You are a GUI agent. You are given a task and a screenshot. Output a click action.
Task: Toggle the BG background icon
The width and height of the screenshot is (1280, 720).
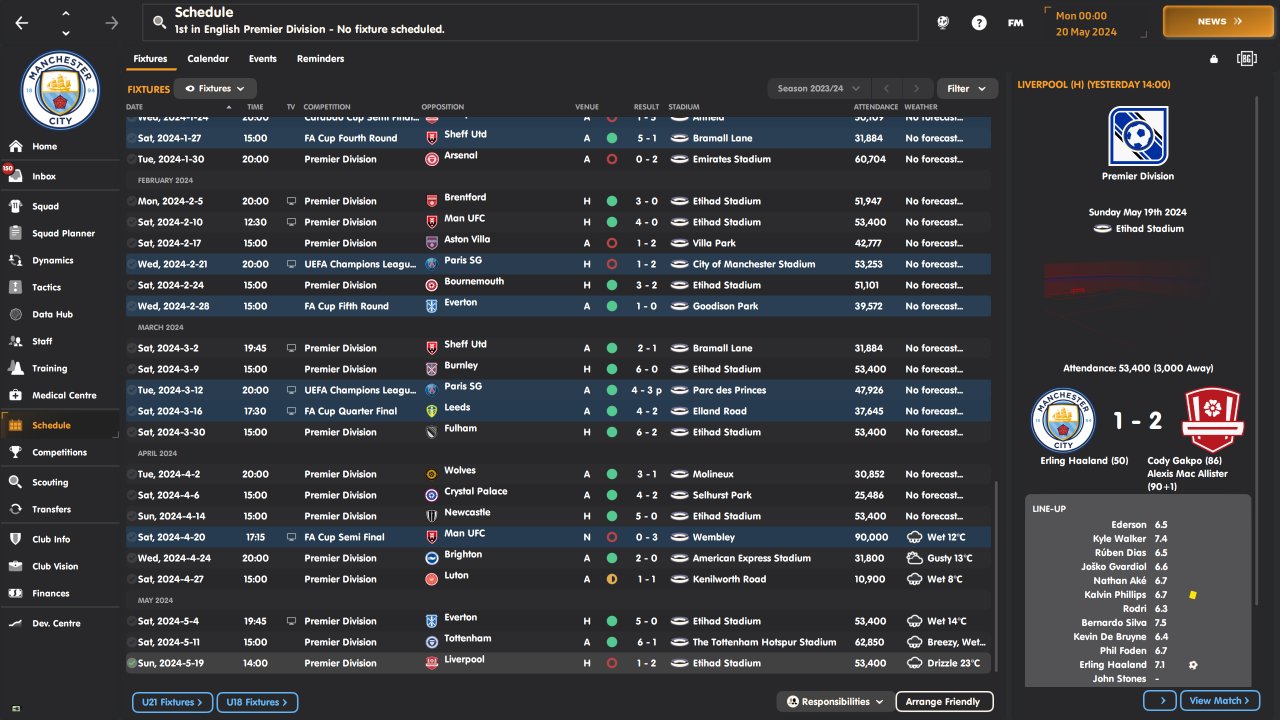tap(1246, 59)
